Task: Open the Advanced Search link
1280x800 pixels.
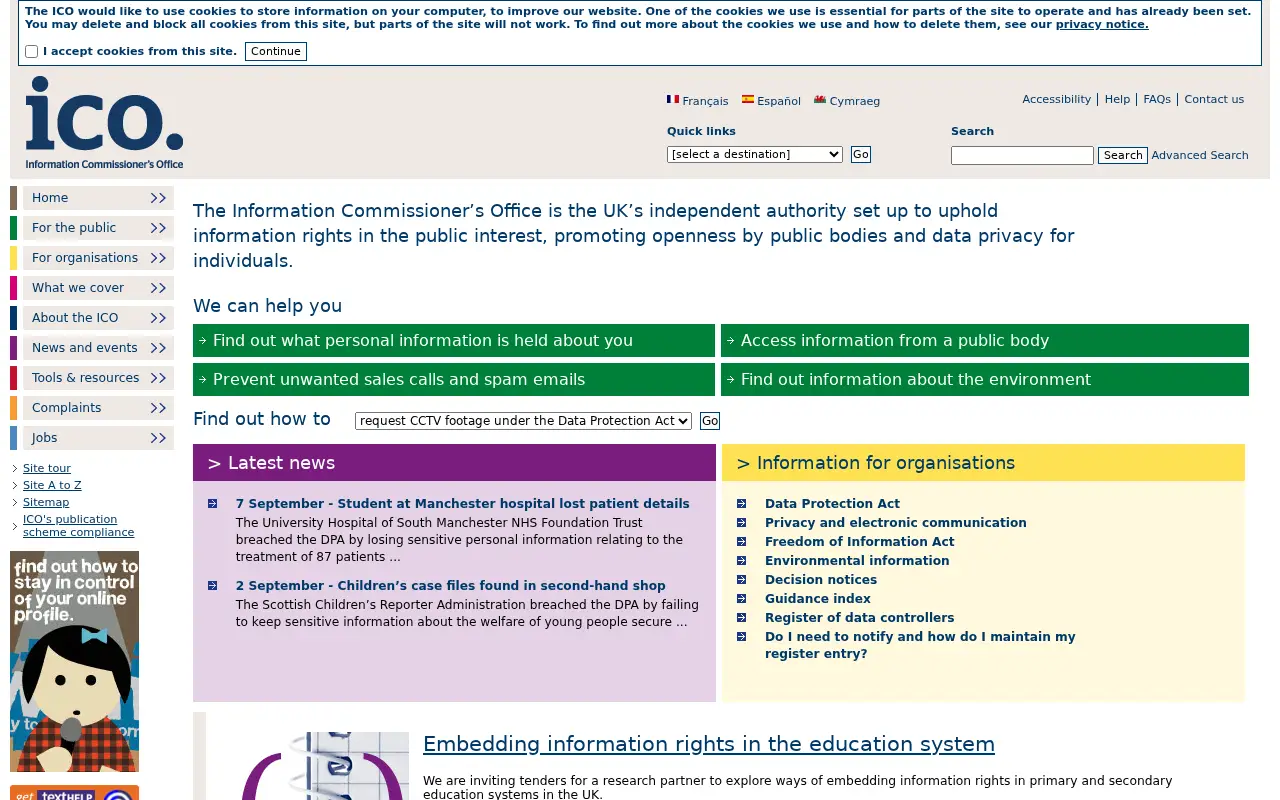Action: pos(1200,155)
